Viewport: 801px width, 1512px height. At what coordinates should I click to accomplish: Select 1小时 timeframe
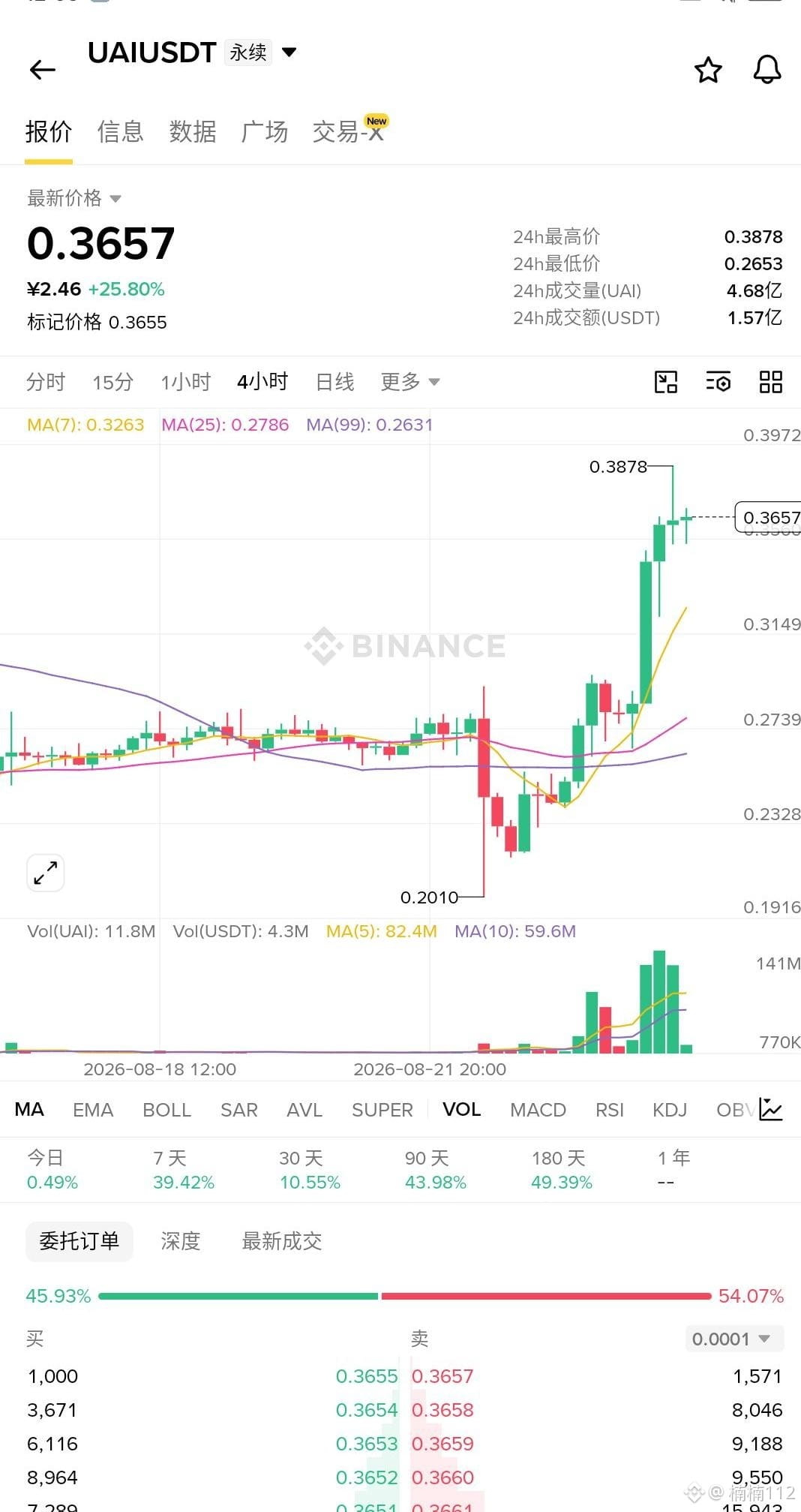coord(186,382)
